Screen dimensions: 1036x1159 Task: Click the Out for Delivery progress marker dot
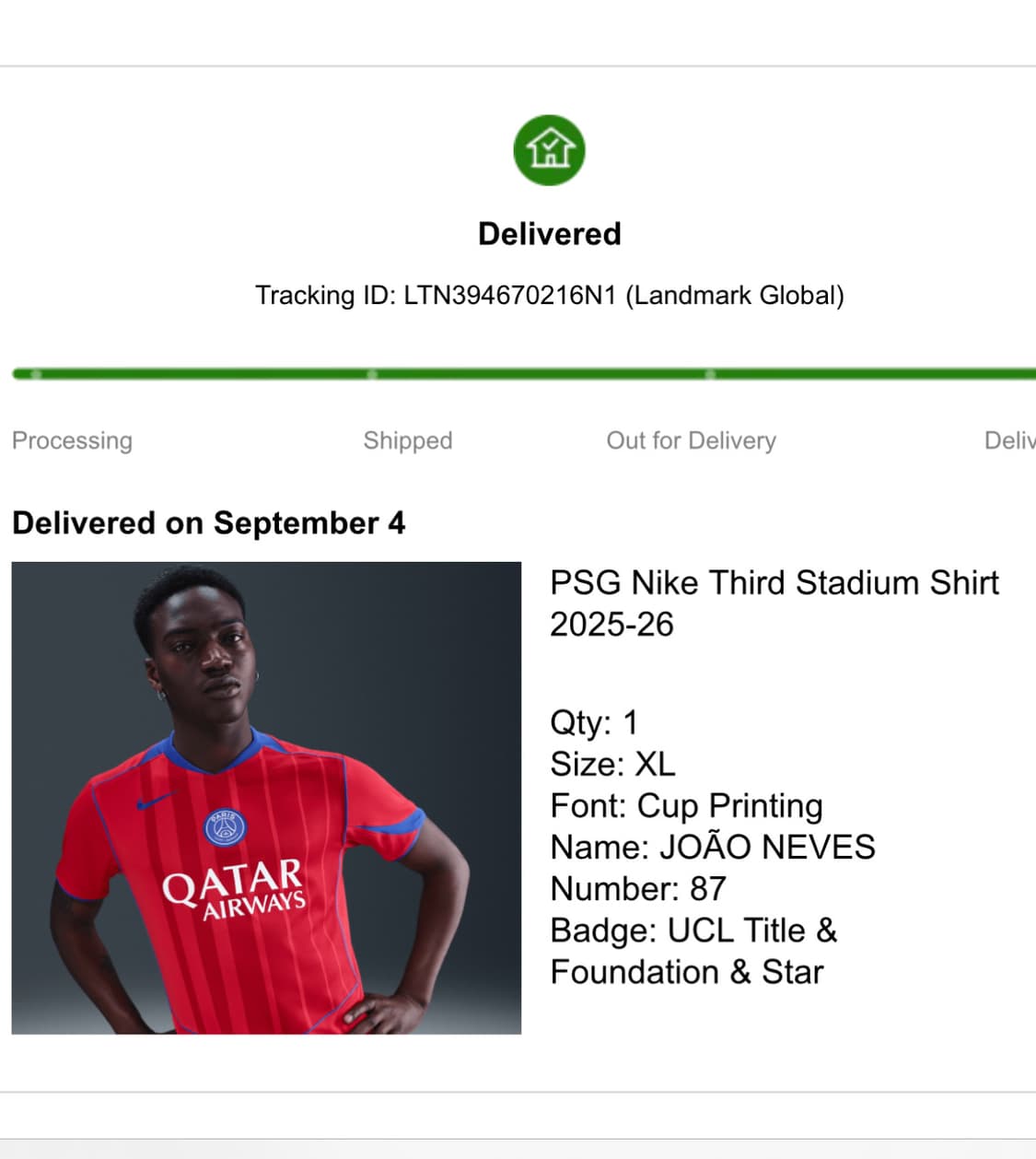[x=710, y=374]
